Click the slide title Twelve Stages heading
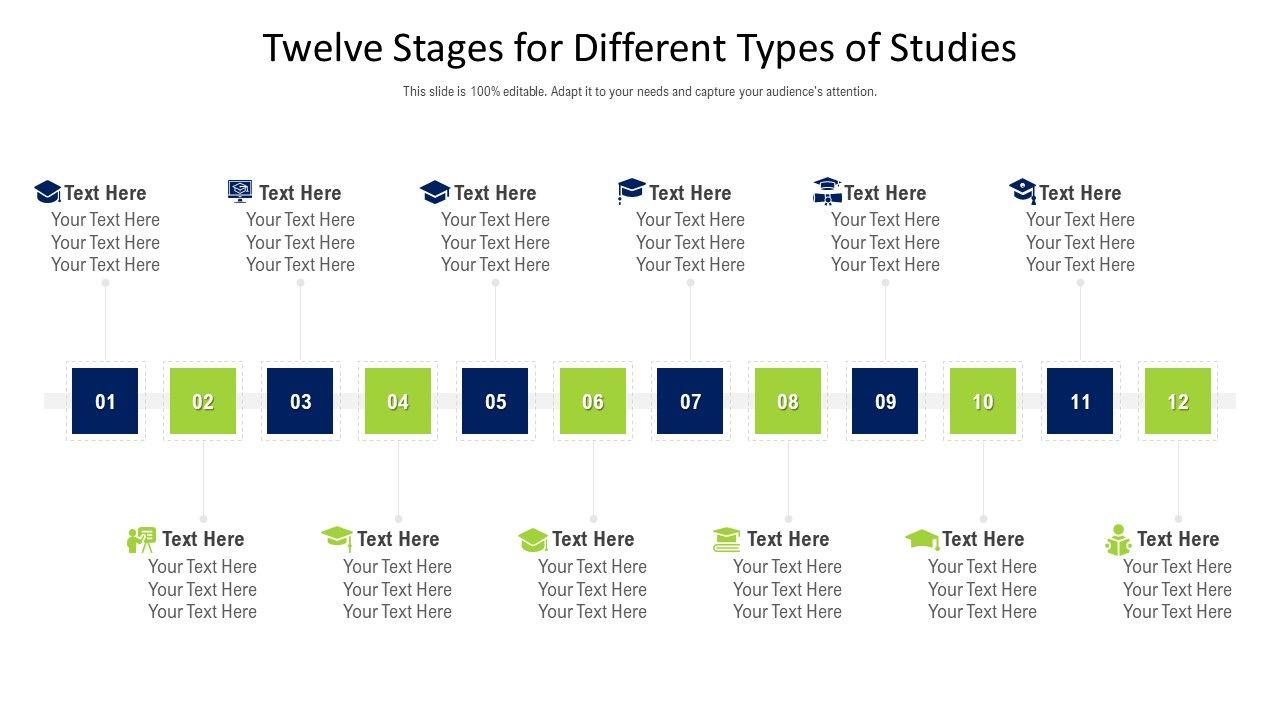This screenshot has width=1280, height=720. (x=640, y=48)
